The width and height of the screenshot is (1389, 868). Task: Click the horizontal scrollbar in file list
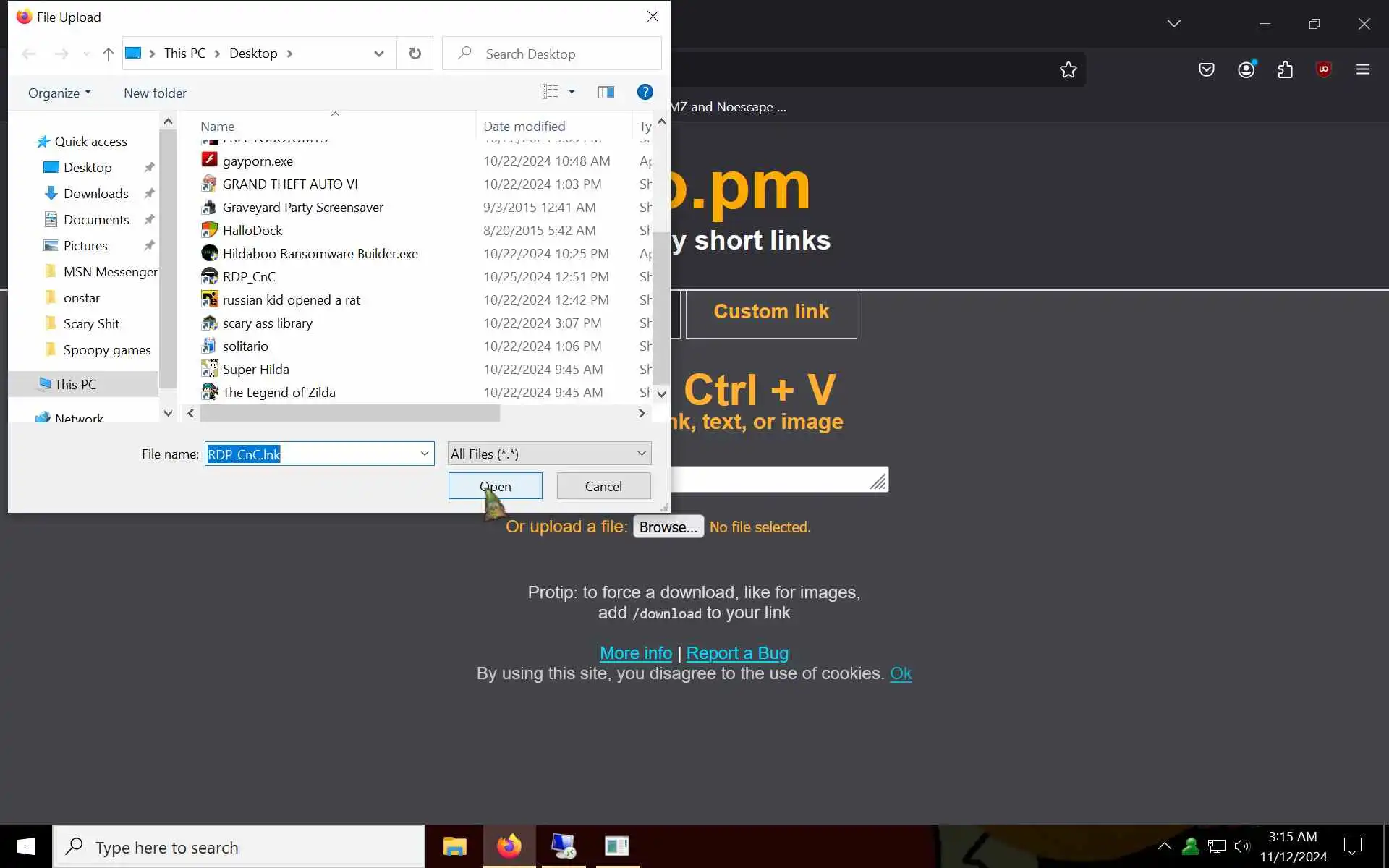(x=349, y=414)
